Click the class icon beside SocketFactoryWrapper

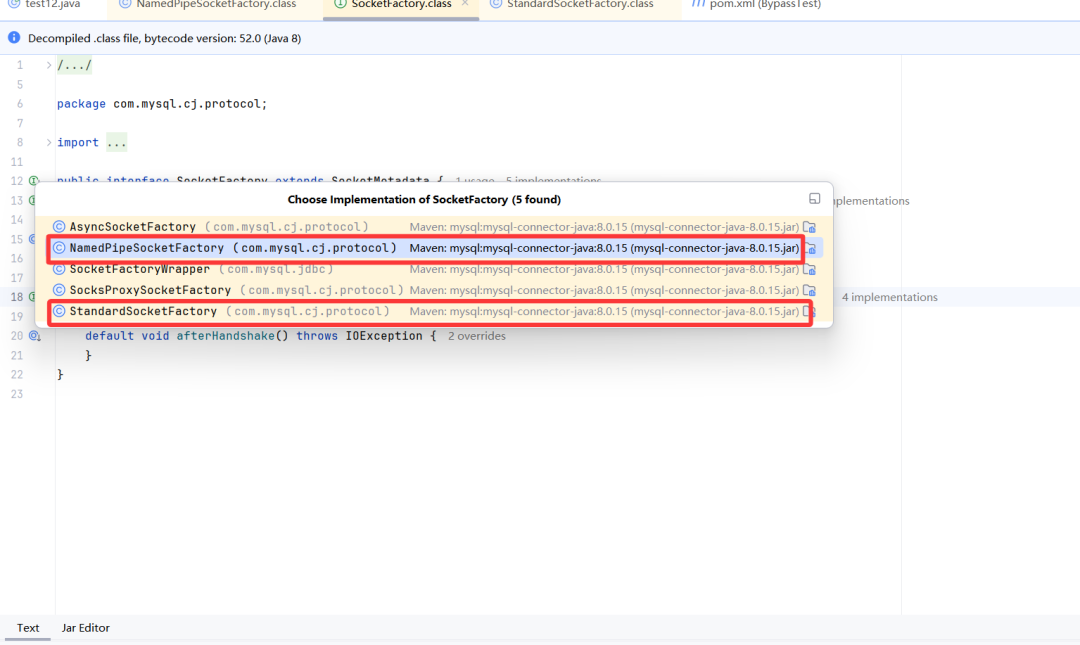(x=59, y=269)
